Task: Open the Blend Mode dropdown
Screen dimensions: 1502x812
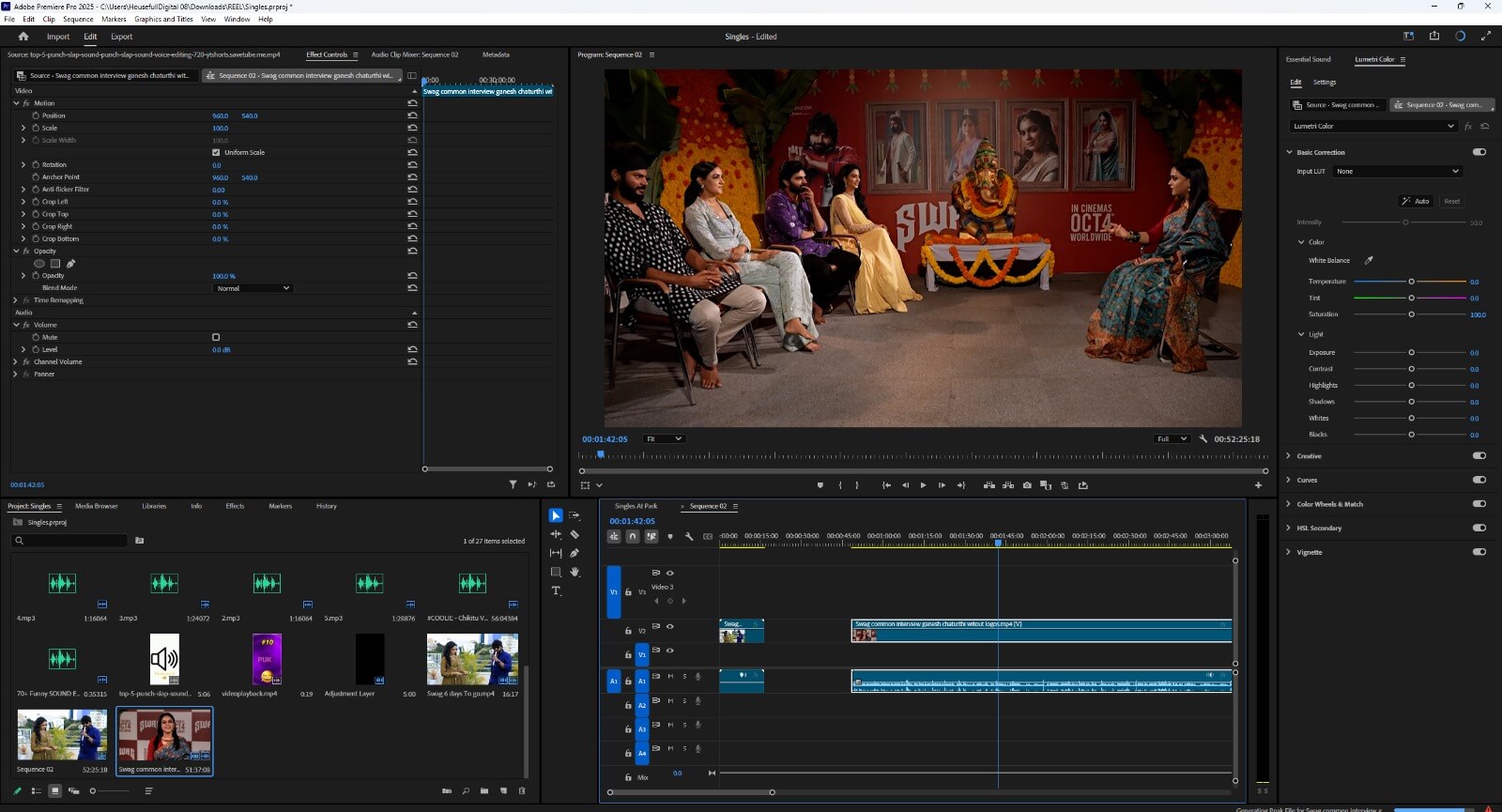Action: 253,288
